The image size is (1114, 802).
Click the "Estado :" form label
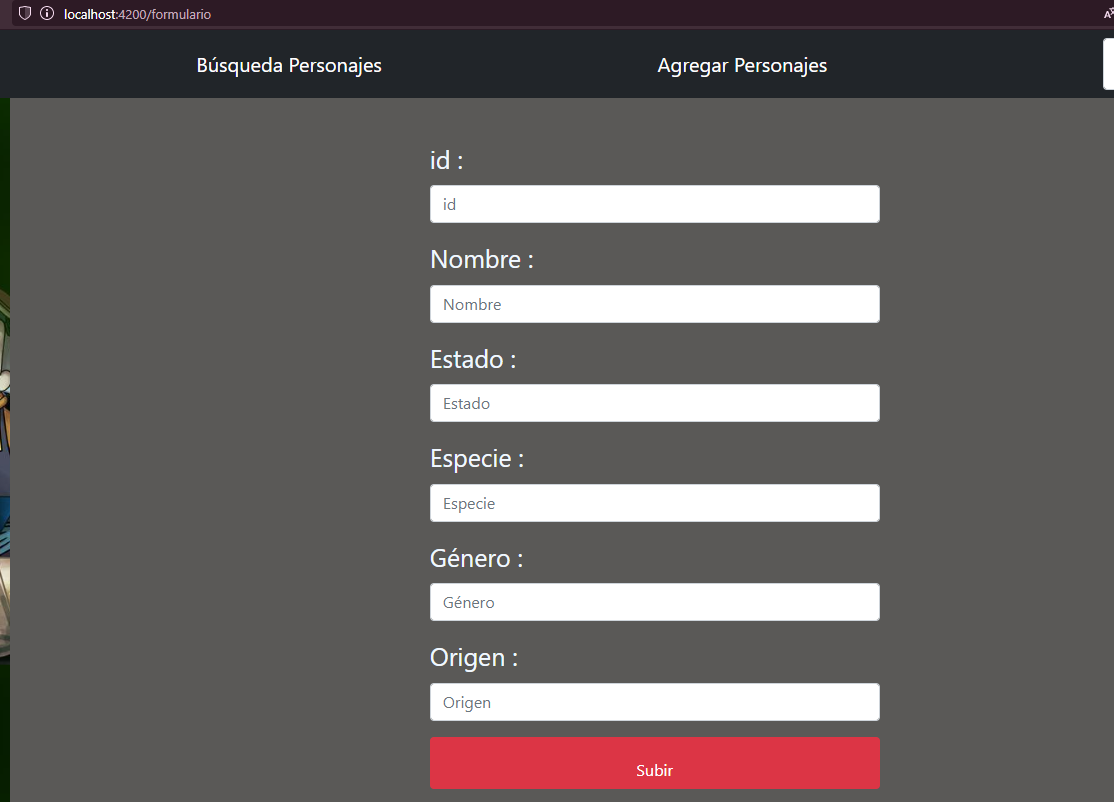[x=473, y=359]
